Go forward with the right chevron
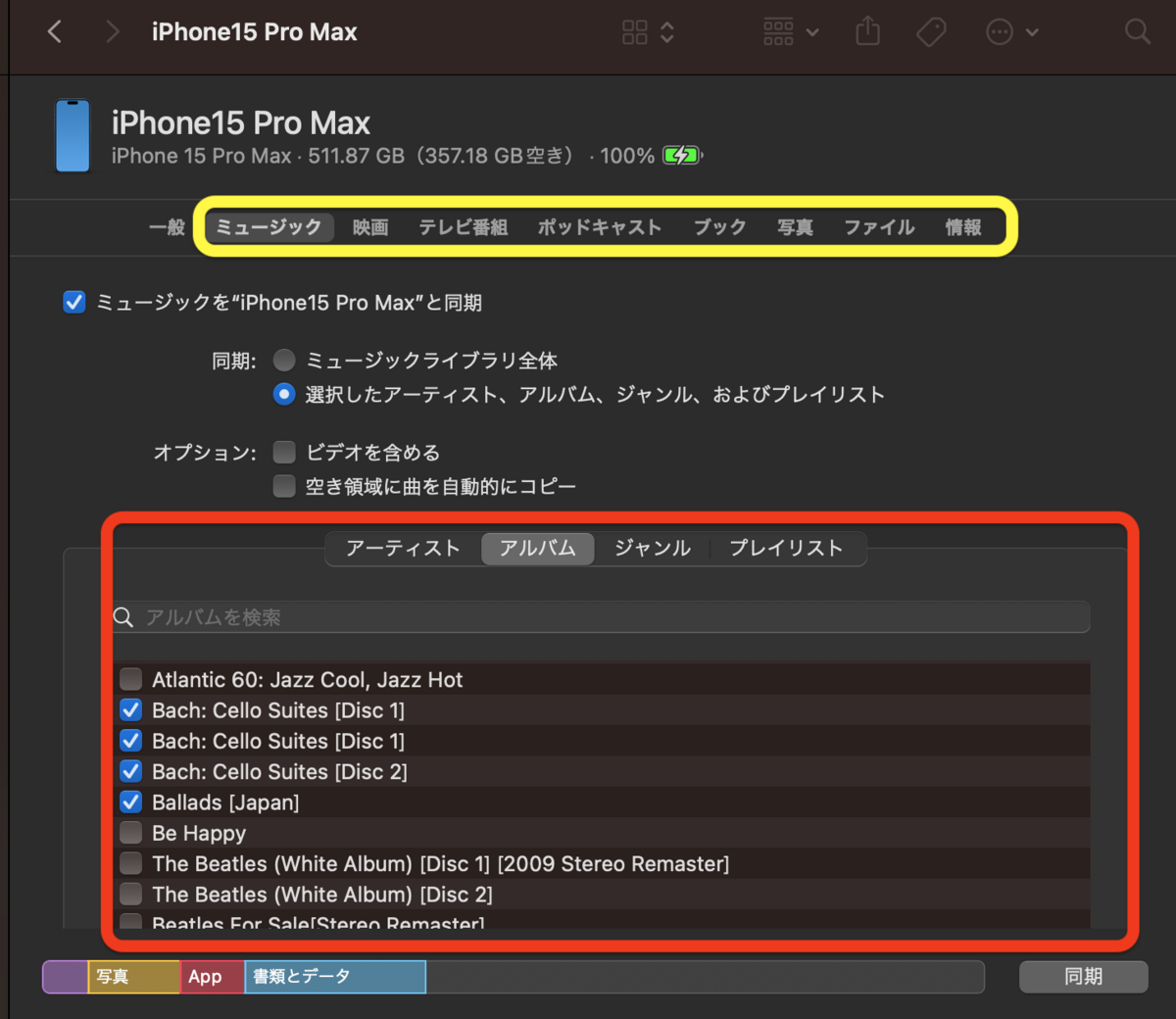Viewport: 1176px width, 1019px height. point(113,32)
